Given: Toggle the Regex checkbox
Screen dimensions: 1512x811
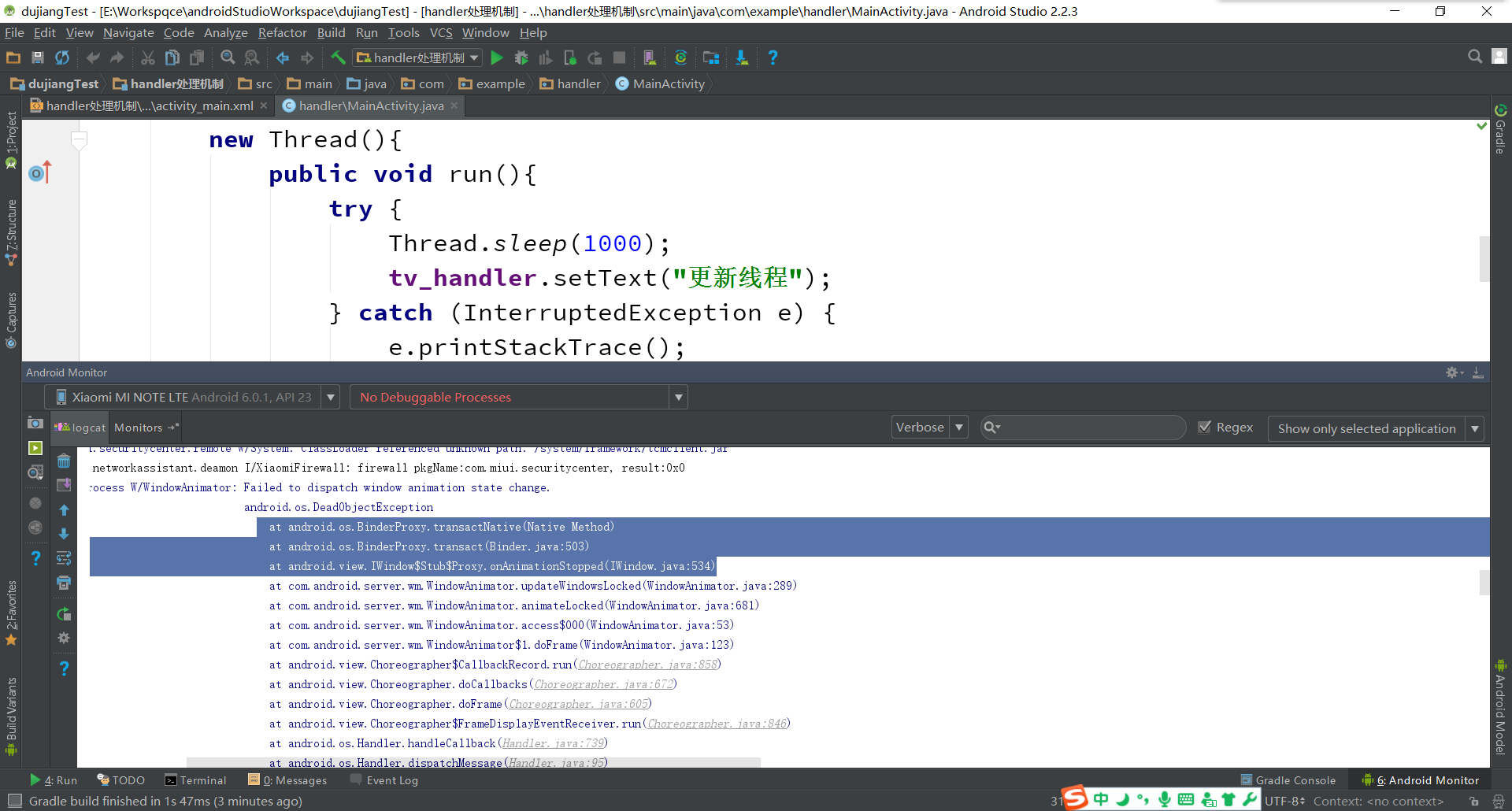Looking at the screenshot, I should point(1204,427).
